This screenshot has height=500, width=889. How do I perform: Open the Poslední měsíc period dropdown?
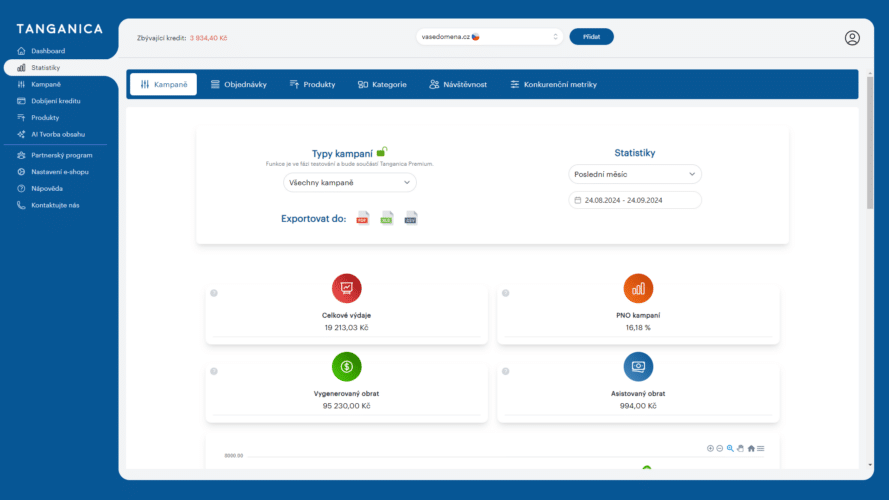coord(635,174)
